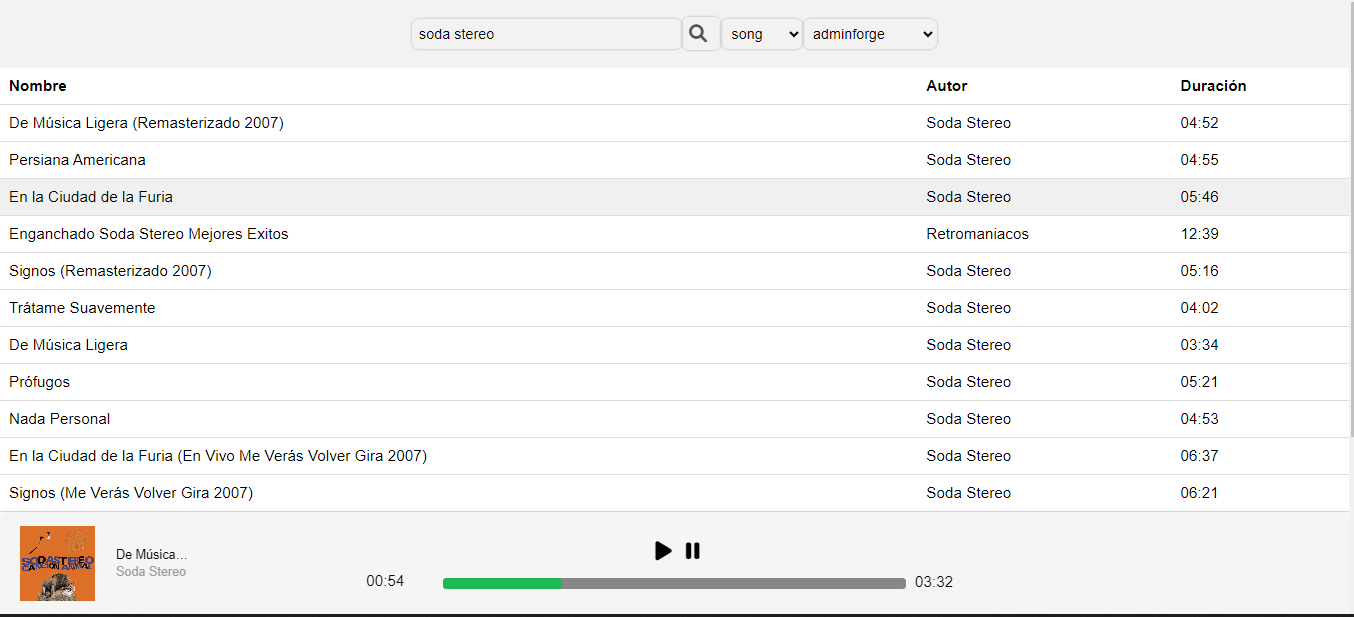1354x617 pixels.
Task: Open the 'adminforge' server dropdown
Action: click(870, 34)
